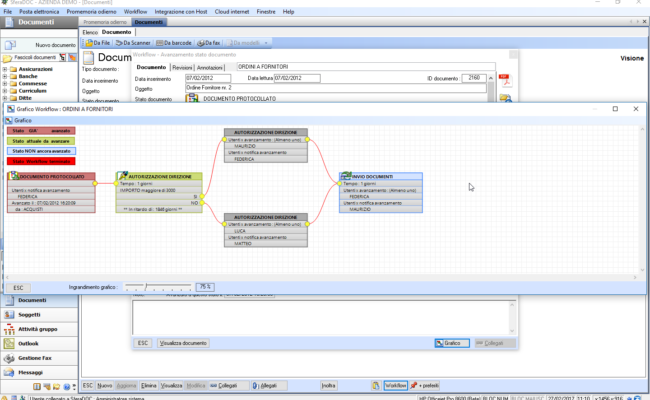Click the Data lettura date field
The image size is (650, 400).
[x=297, y=78]
